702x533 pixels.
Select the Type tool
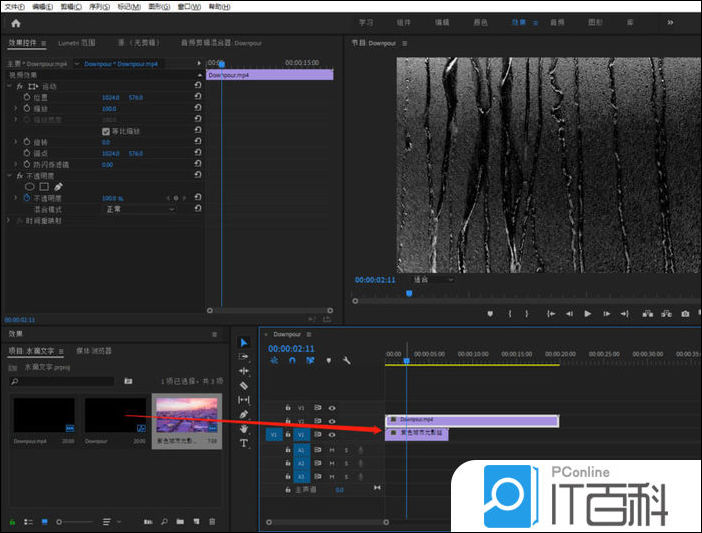pos(243,443)
